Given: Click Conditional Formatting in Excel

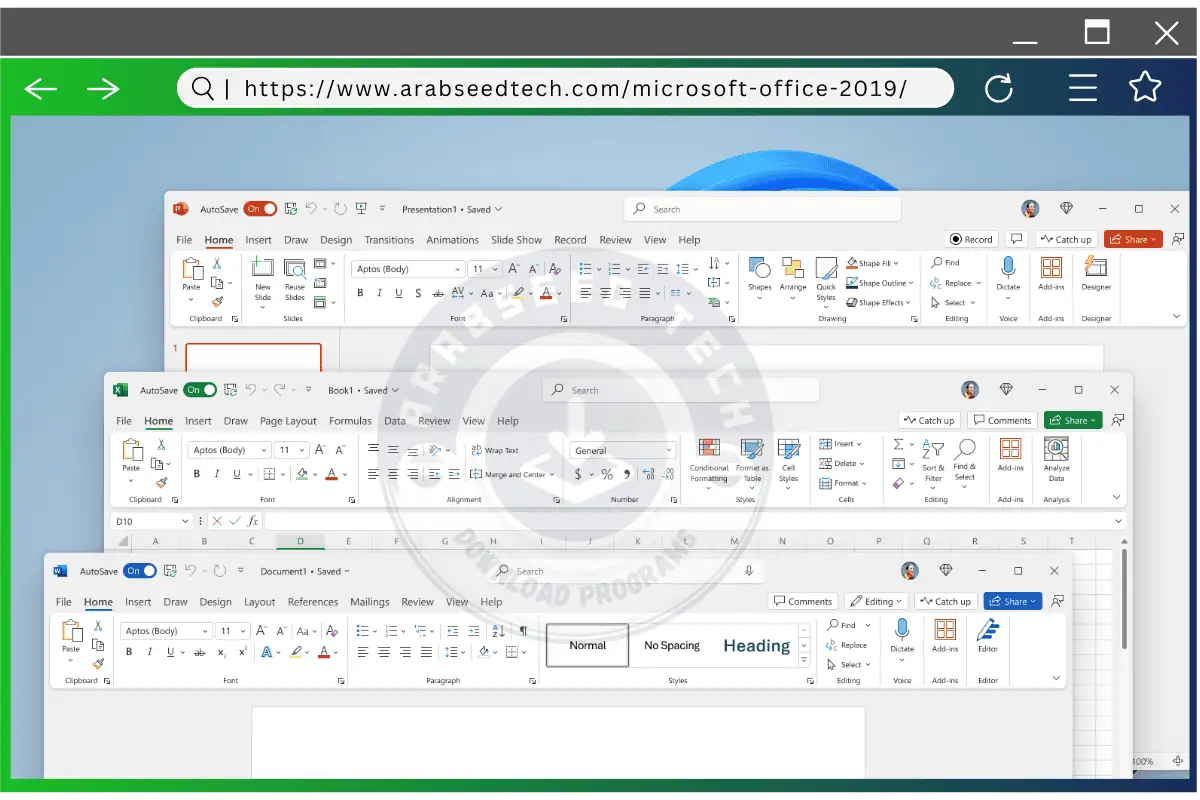Looking at the screenshot, I should click(709, 449).
